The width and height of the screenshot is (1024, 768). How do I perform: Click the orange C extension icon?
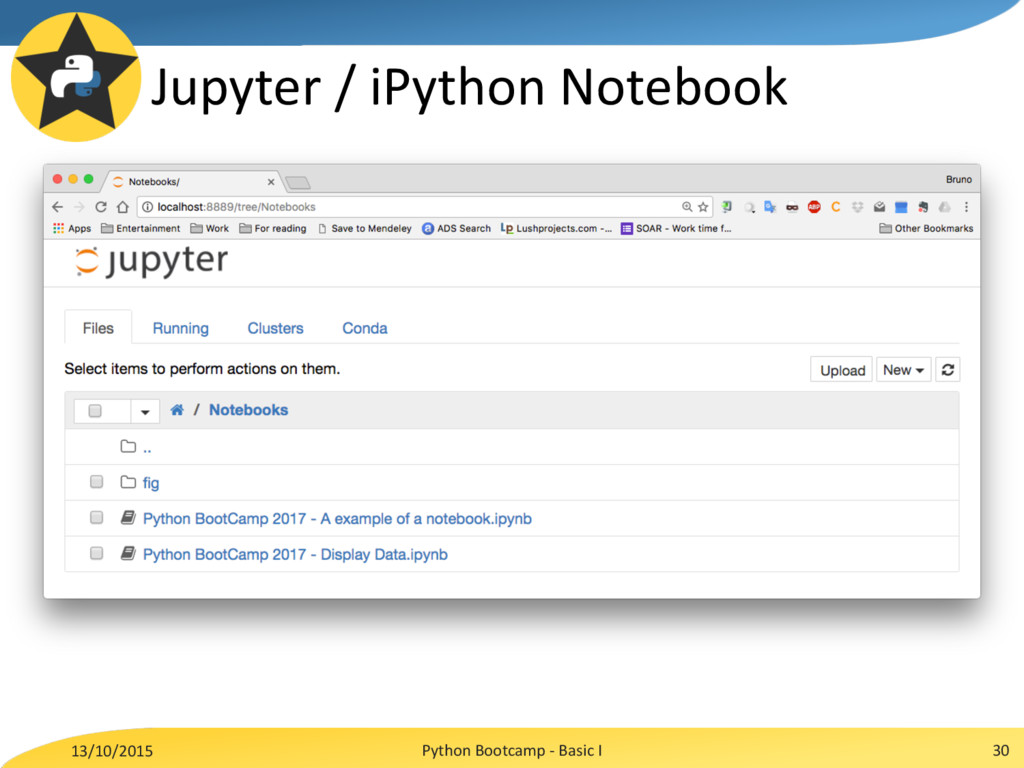click(835, 207)
